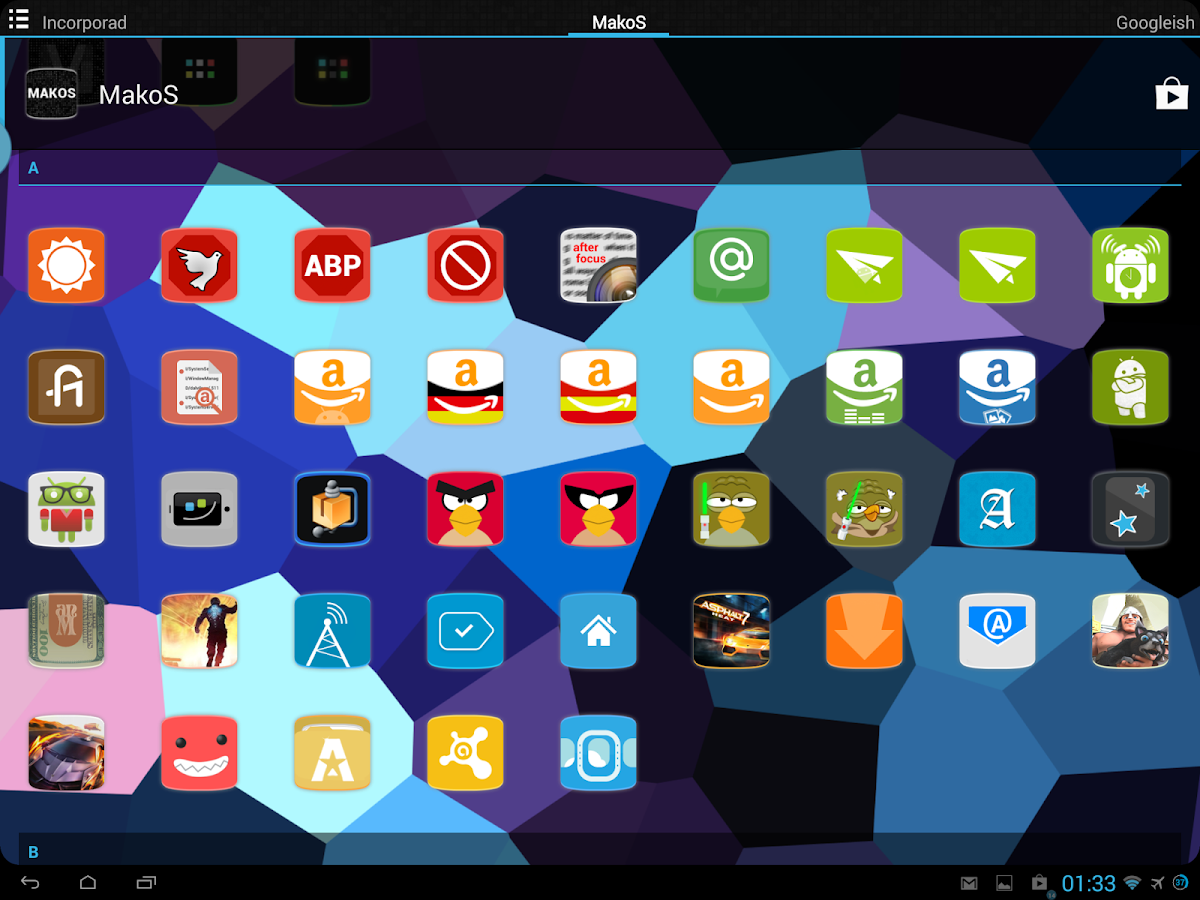
Task: Tap the blue gothic letter A icon
Action: pos(997,509)
